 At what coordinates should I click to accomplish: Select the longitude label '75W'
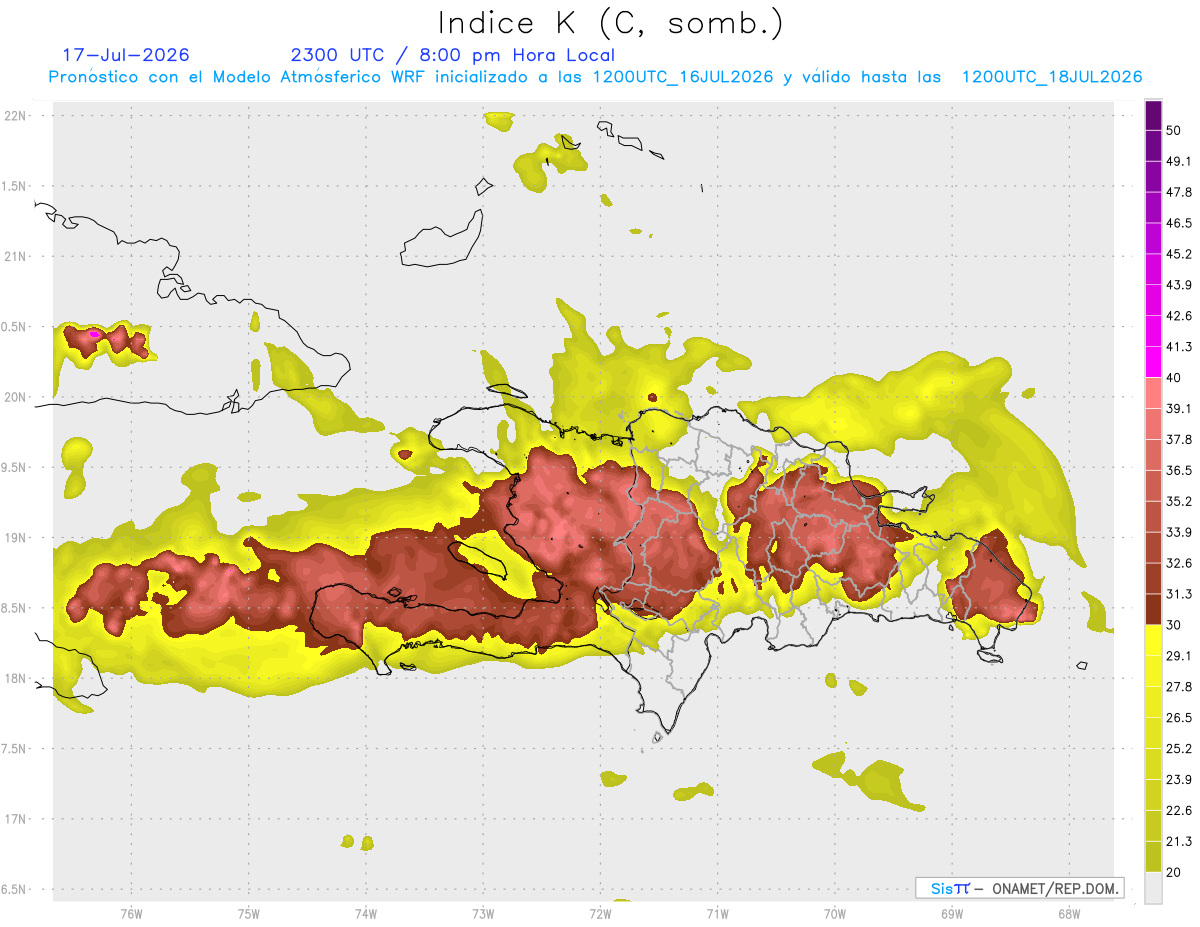pyautogui.click(x=249, y=914)
